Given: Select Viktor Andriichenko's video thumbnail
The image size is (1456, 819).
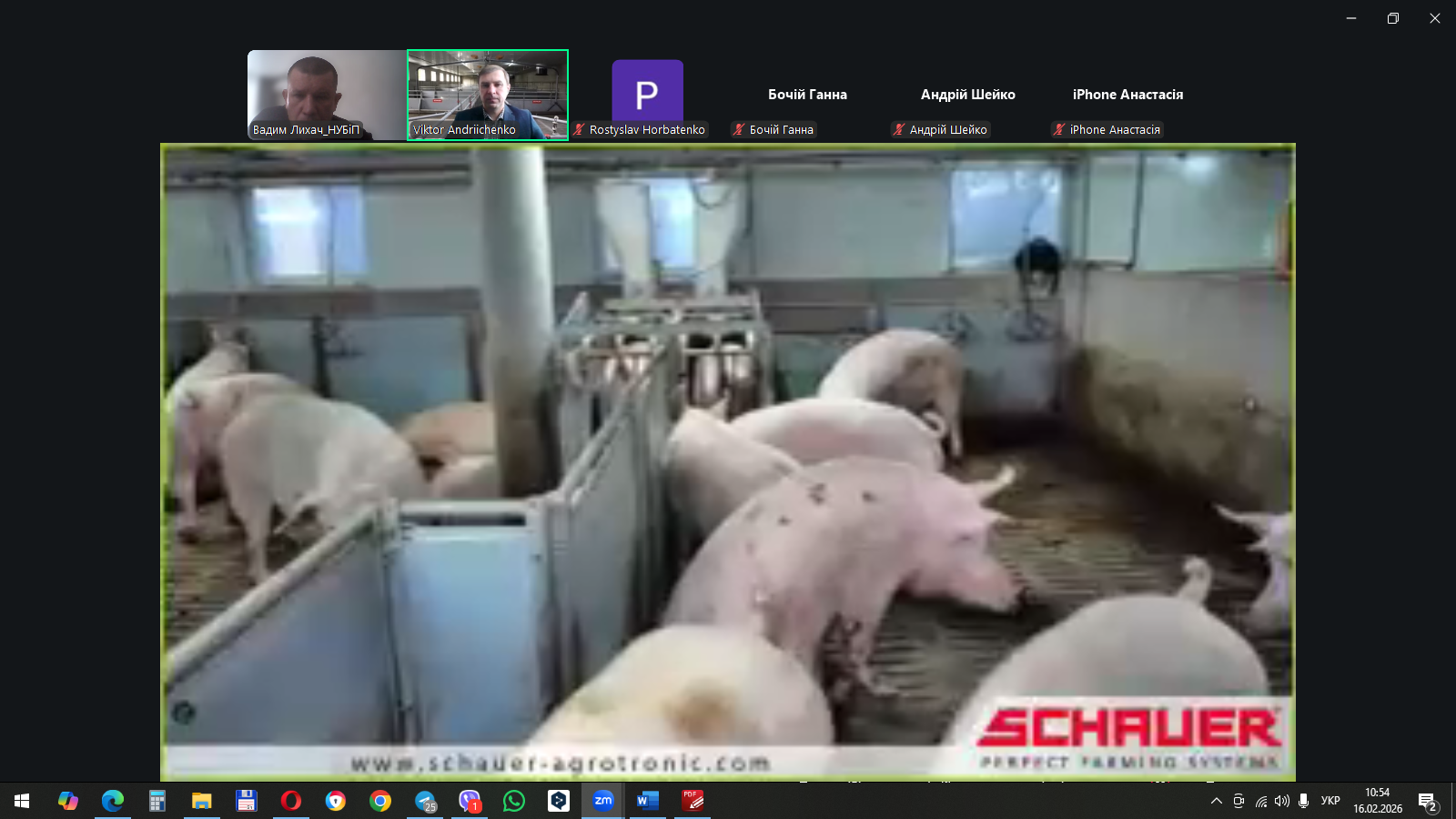Looking at the screenshot, I should pos(488,95).
